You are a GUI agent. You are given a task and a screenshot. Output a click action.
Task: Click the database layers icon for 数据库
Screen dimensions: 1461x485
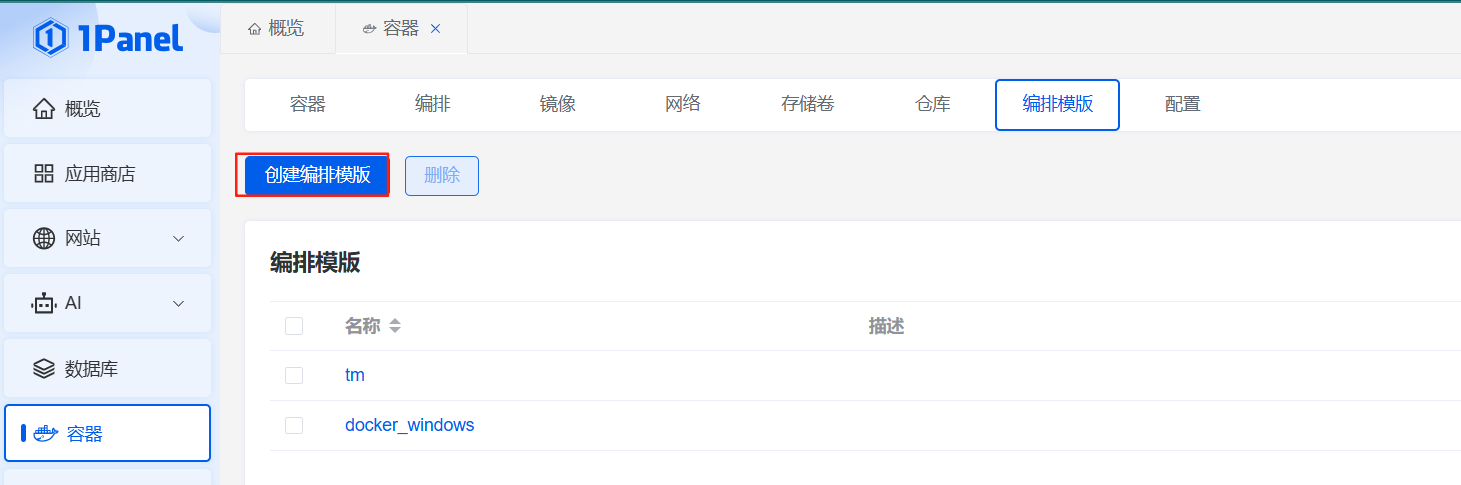(44, 369)
